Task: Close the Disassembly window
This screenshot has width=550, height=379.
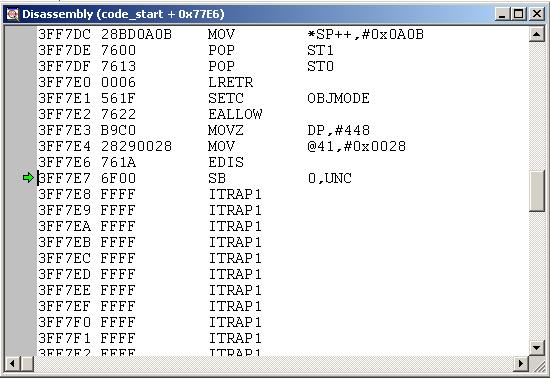Action: coord(537,14)
